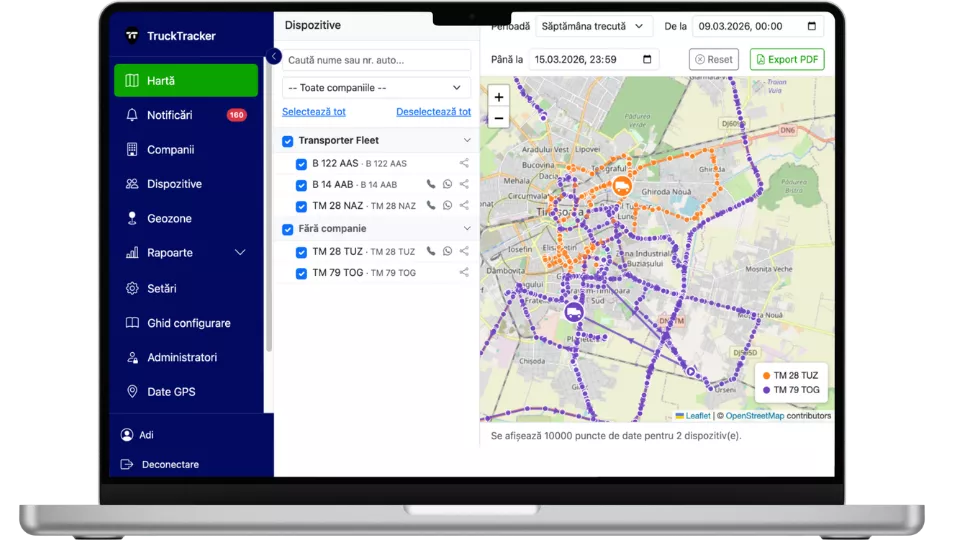The image size is (960, 540).
Task: Open the OpenStreetMap attribution link
Action: point(754,416)
